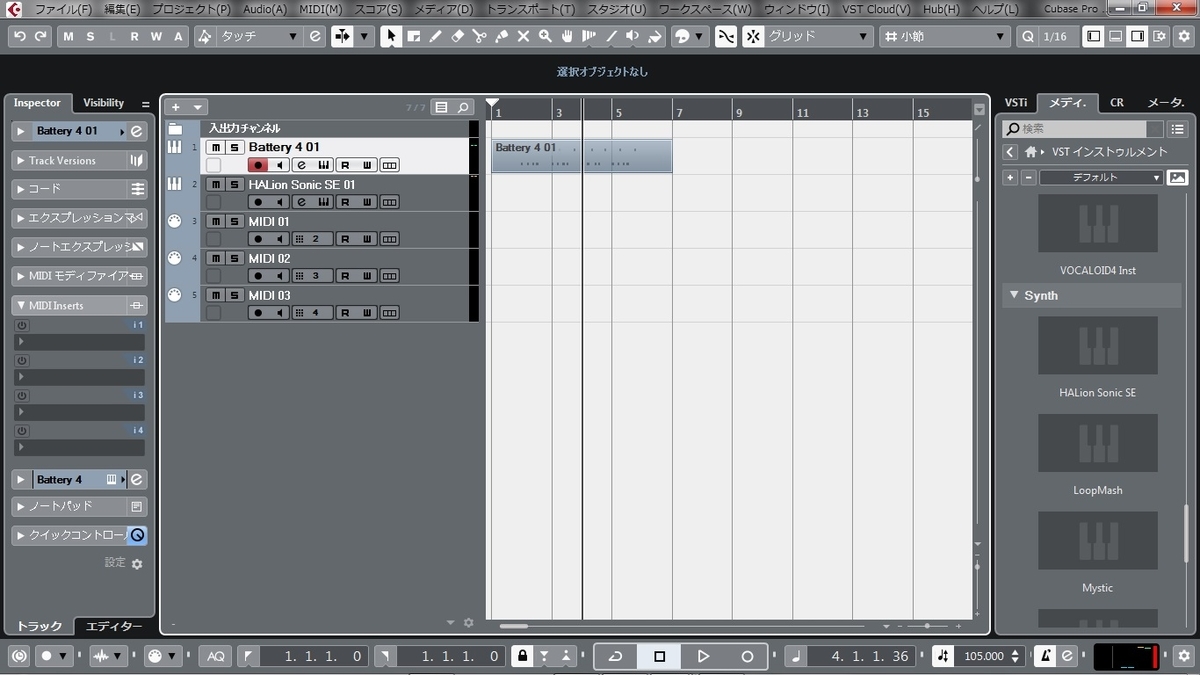
Task: Select the Color bucket tool
Action: (655, 36)
